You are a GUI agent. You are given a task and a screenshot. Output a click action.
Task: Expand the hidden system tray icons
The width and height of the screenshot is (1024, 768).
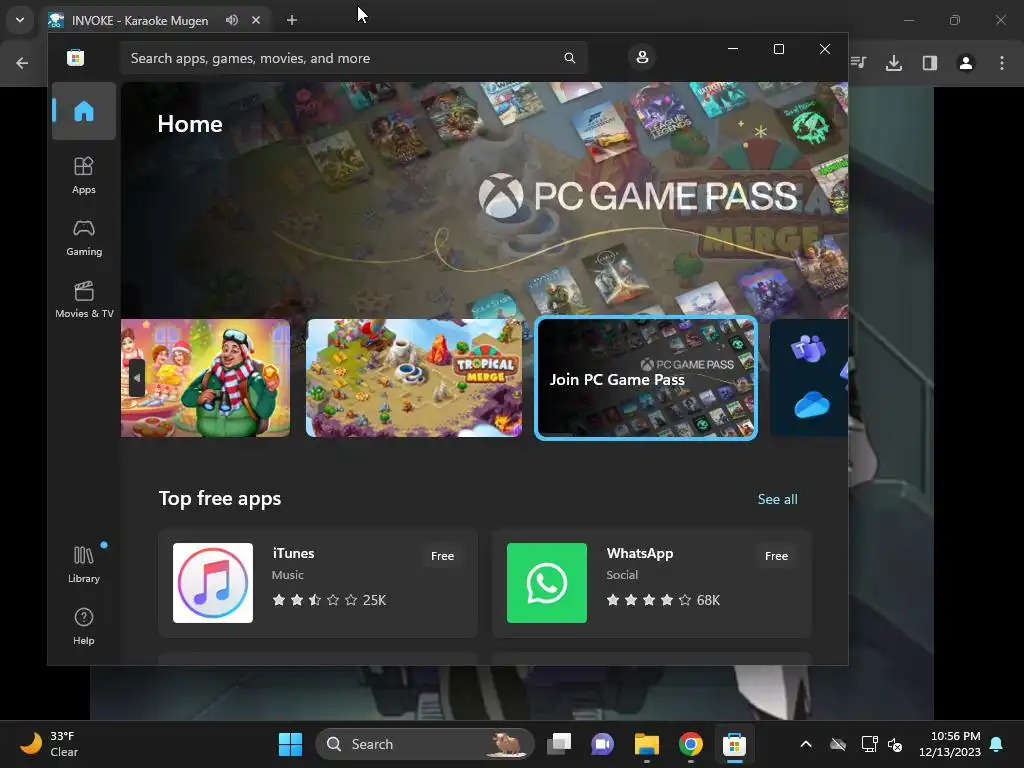click(x=806, y=744)
